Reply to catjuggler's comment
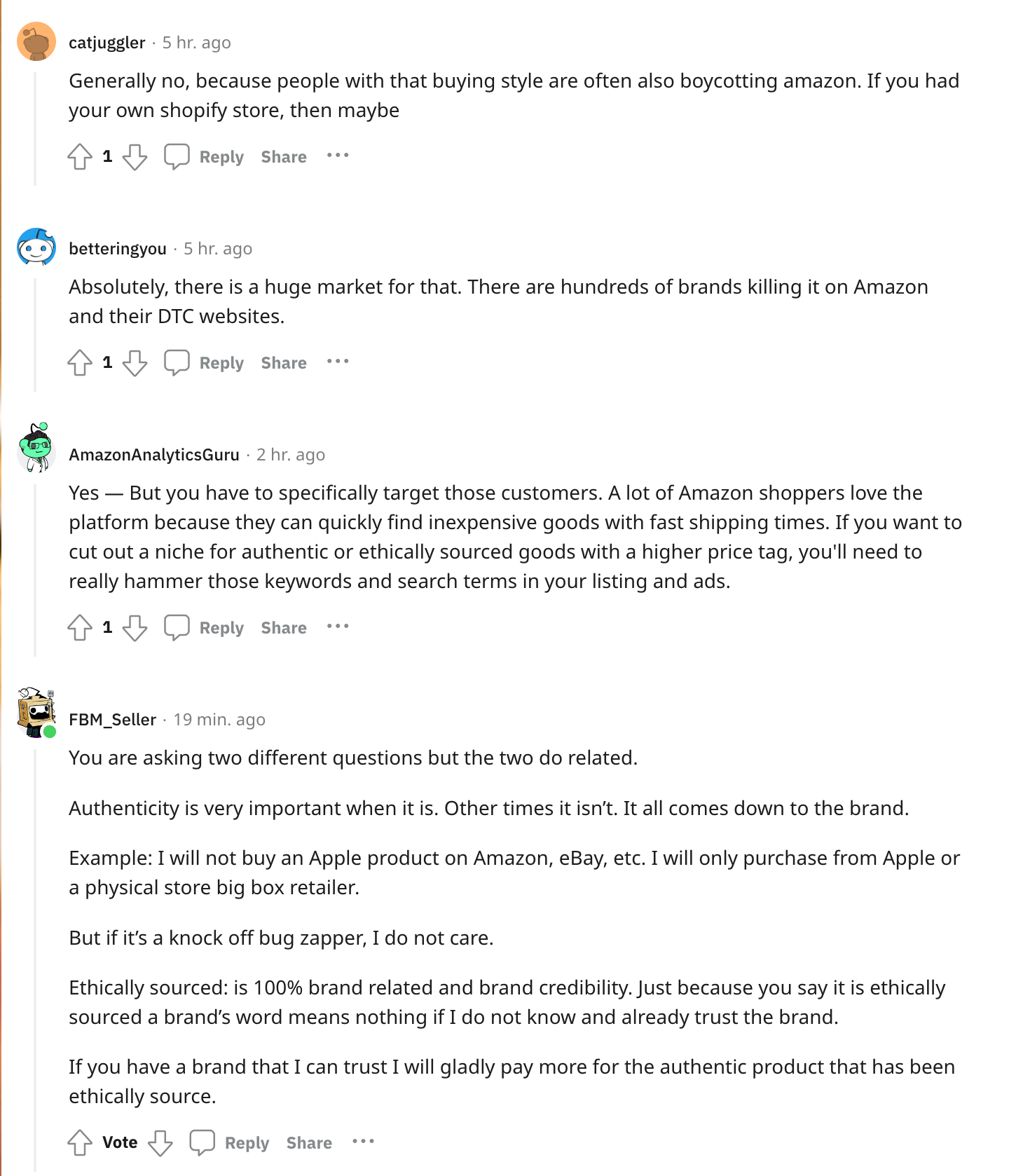 coord(205,156)
